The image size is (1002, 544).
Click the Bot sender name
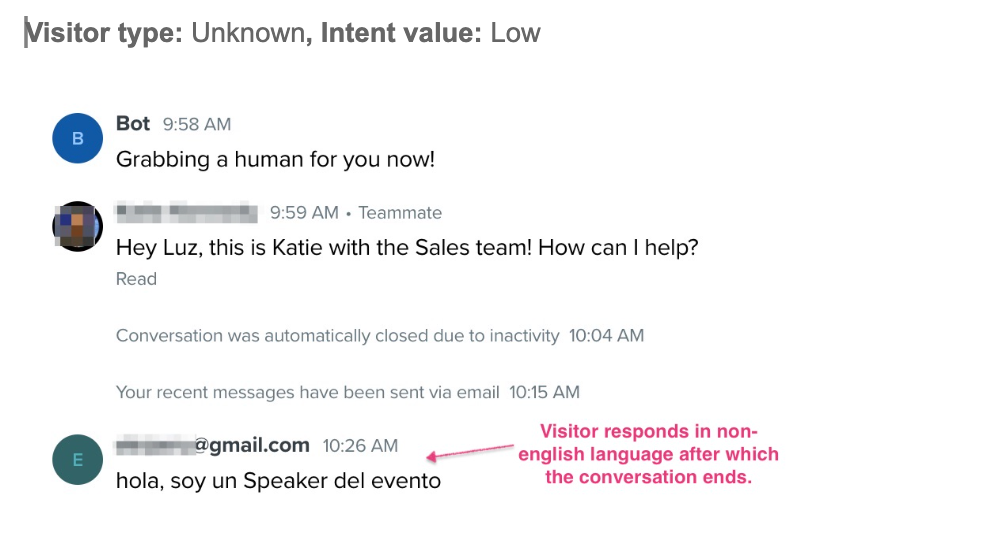tap(133, 123)
